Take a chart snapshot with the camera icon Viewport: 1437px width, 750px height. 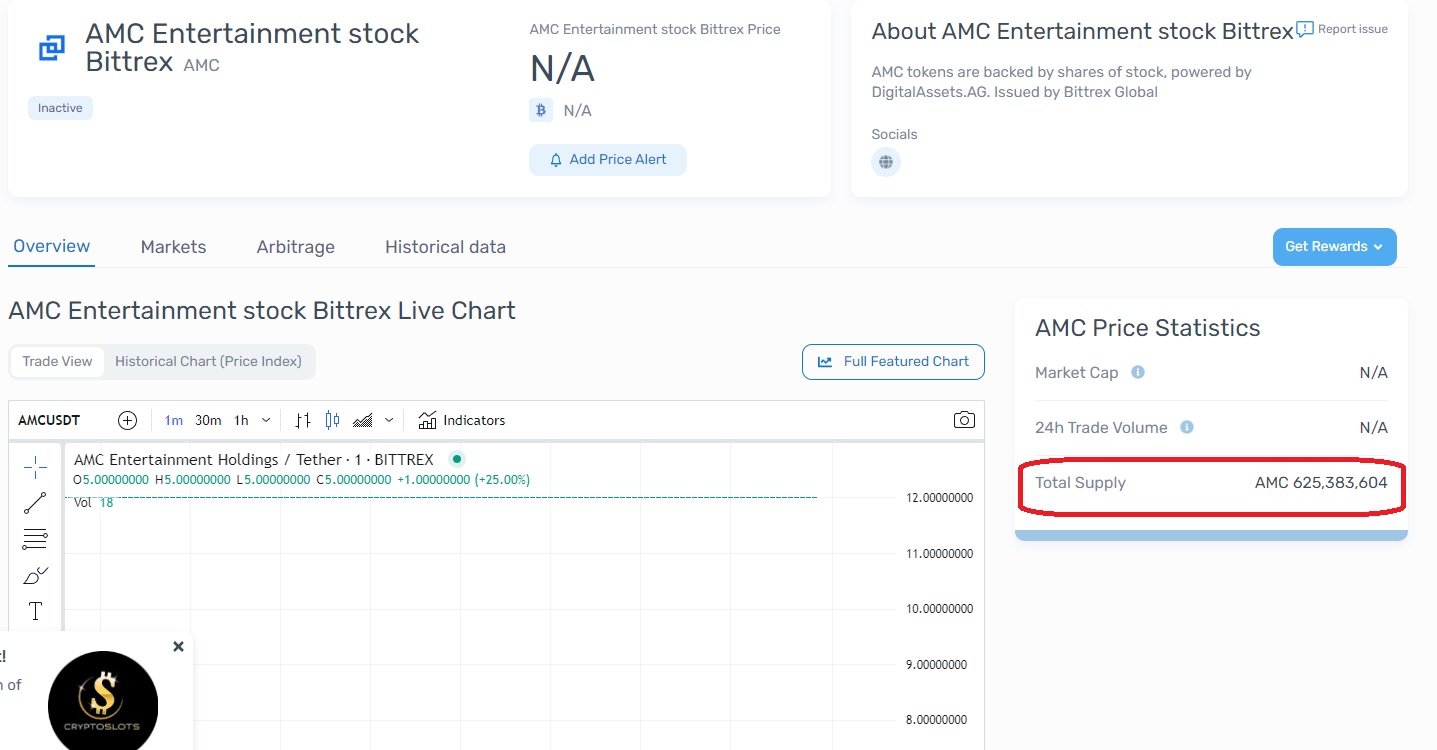tap(964, 420)
